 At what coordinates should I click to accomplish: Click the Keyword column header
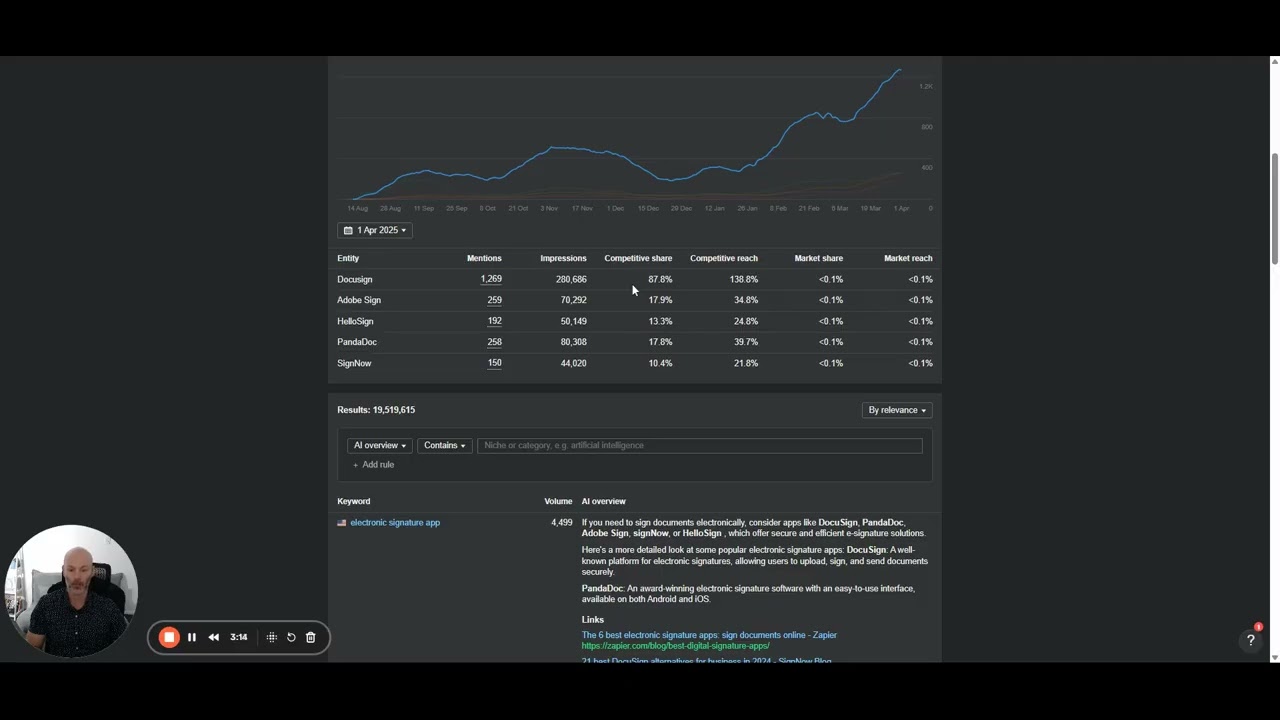pyautogui.click(x=354, y=501)
